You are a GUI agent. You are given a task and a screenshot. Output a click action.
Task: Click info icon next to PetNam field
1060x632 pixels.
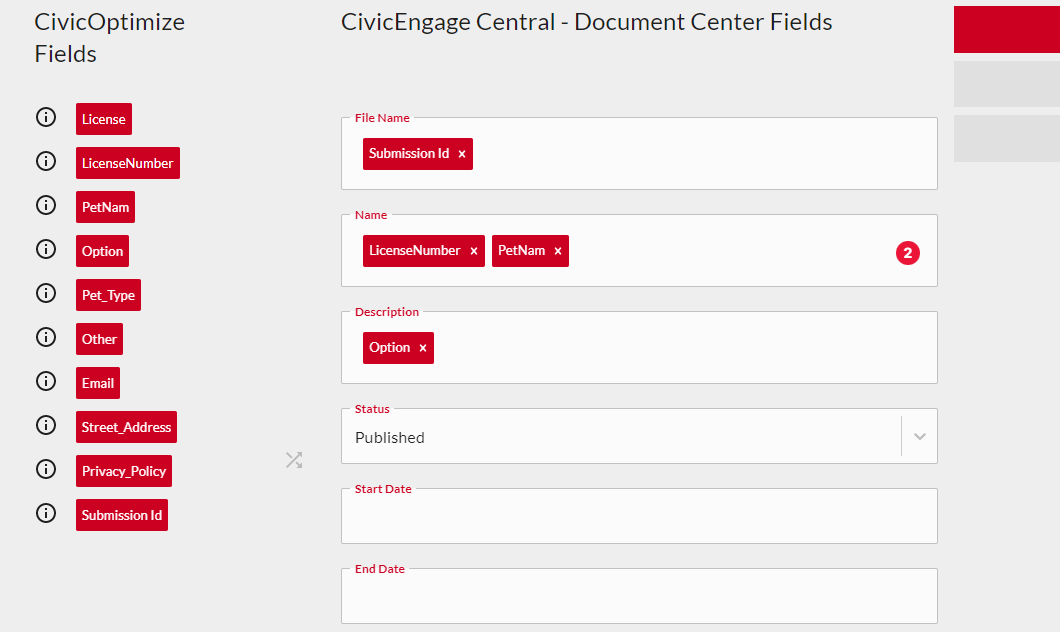[45, 205]
